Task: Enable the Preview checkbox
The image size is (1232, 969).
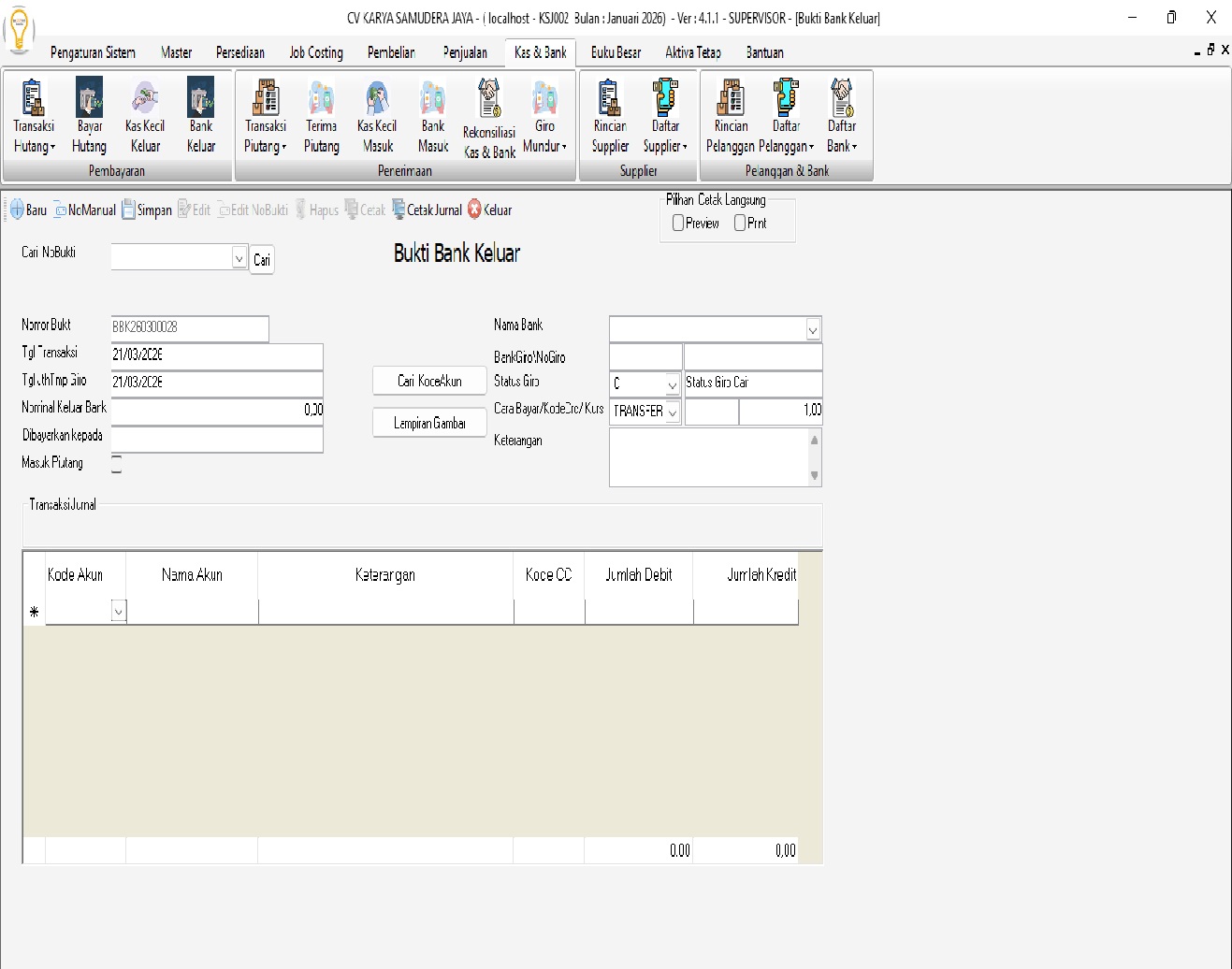Action: click(x=678, y=224)
